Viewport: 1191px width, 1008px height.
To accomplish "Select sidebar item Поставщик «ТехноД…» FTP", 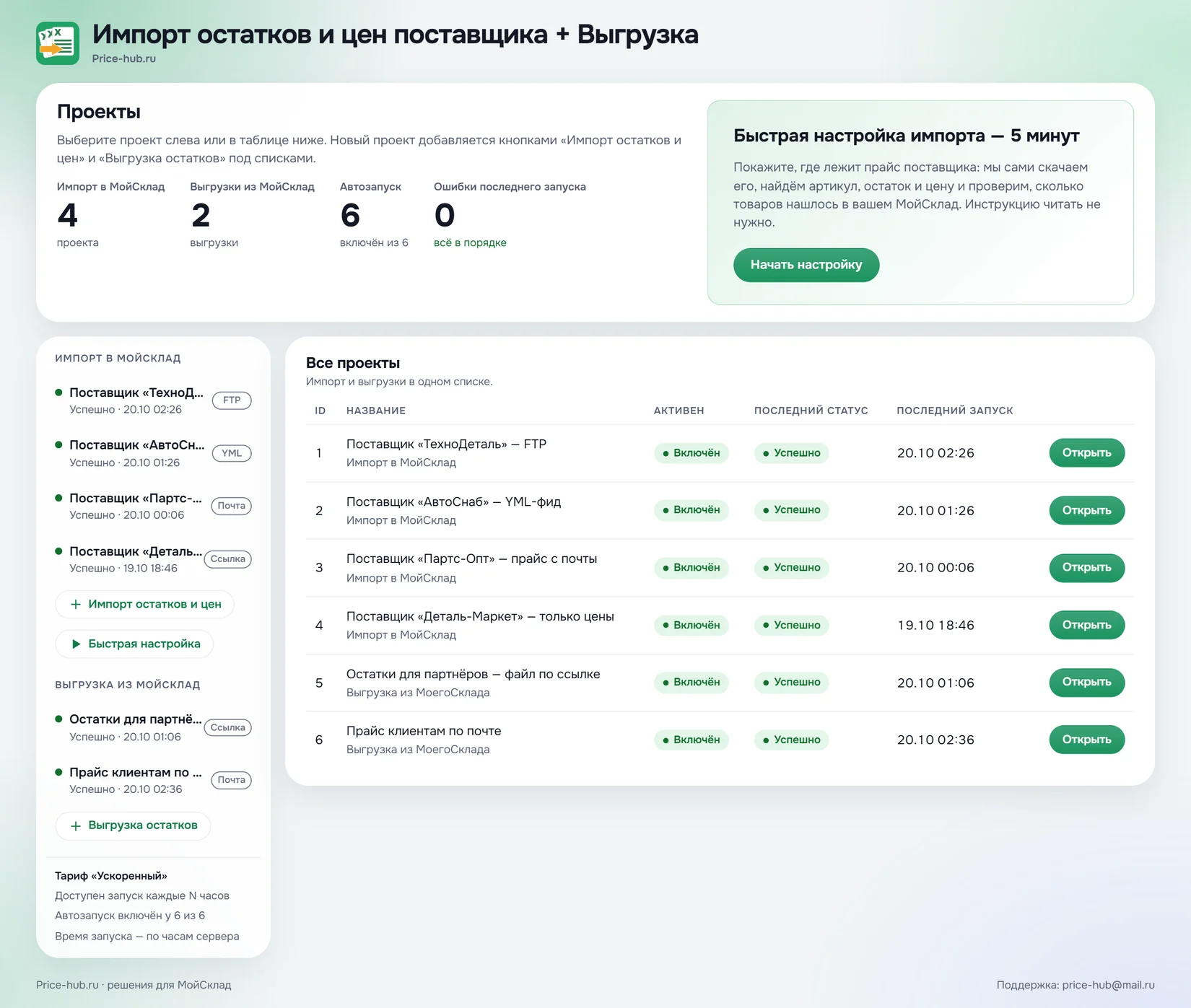I will 153,400.
